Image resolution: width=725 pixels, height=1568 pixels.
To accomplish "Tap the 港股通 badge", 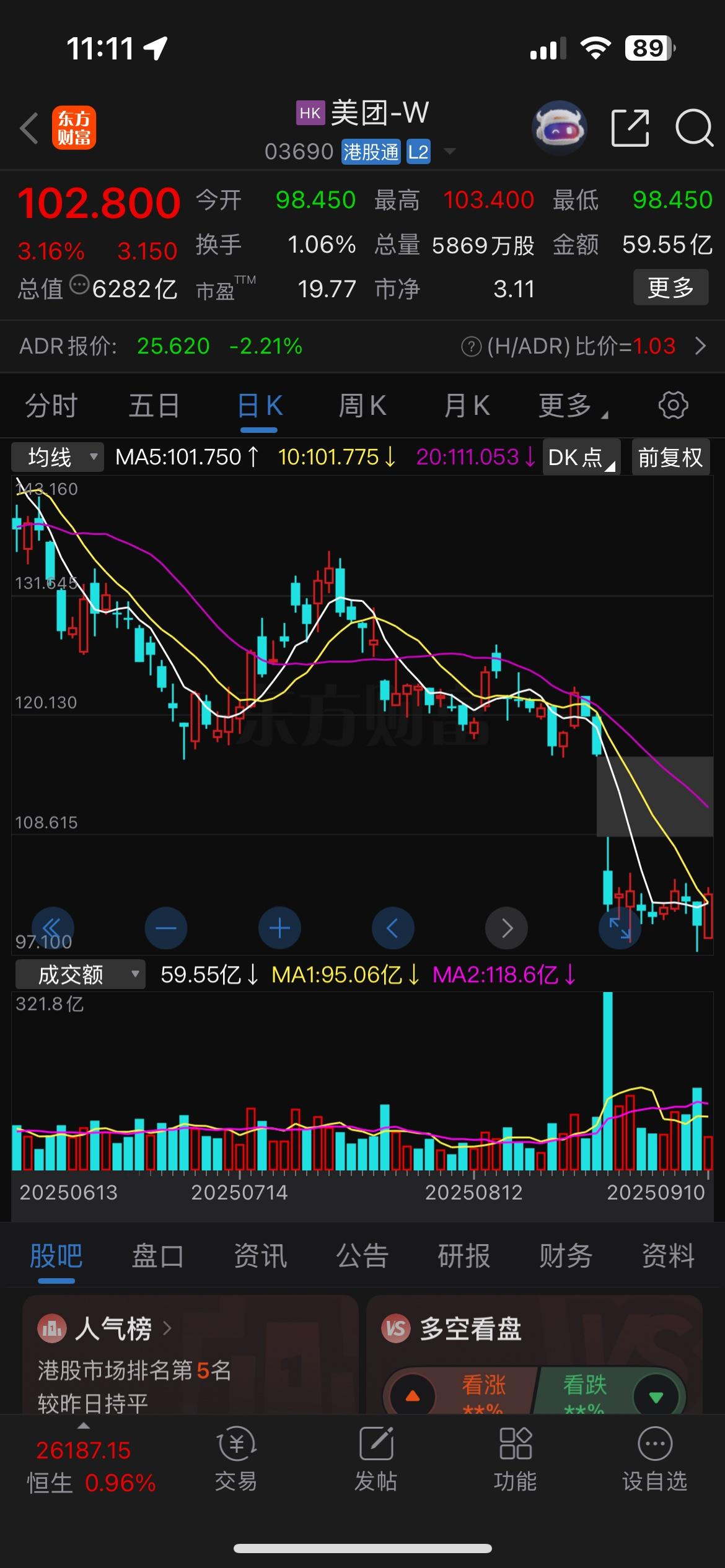I will [371, 152].
